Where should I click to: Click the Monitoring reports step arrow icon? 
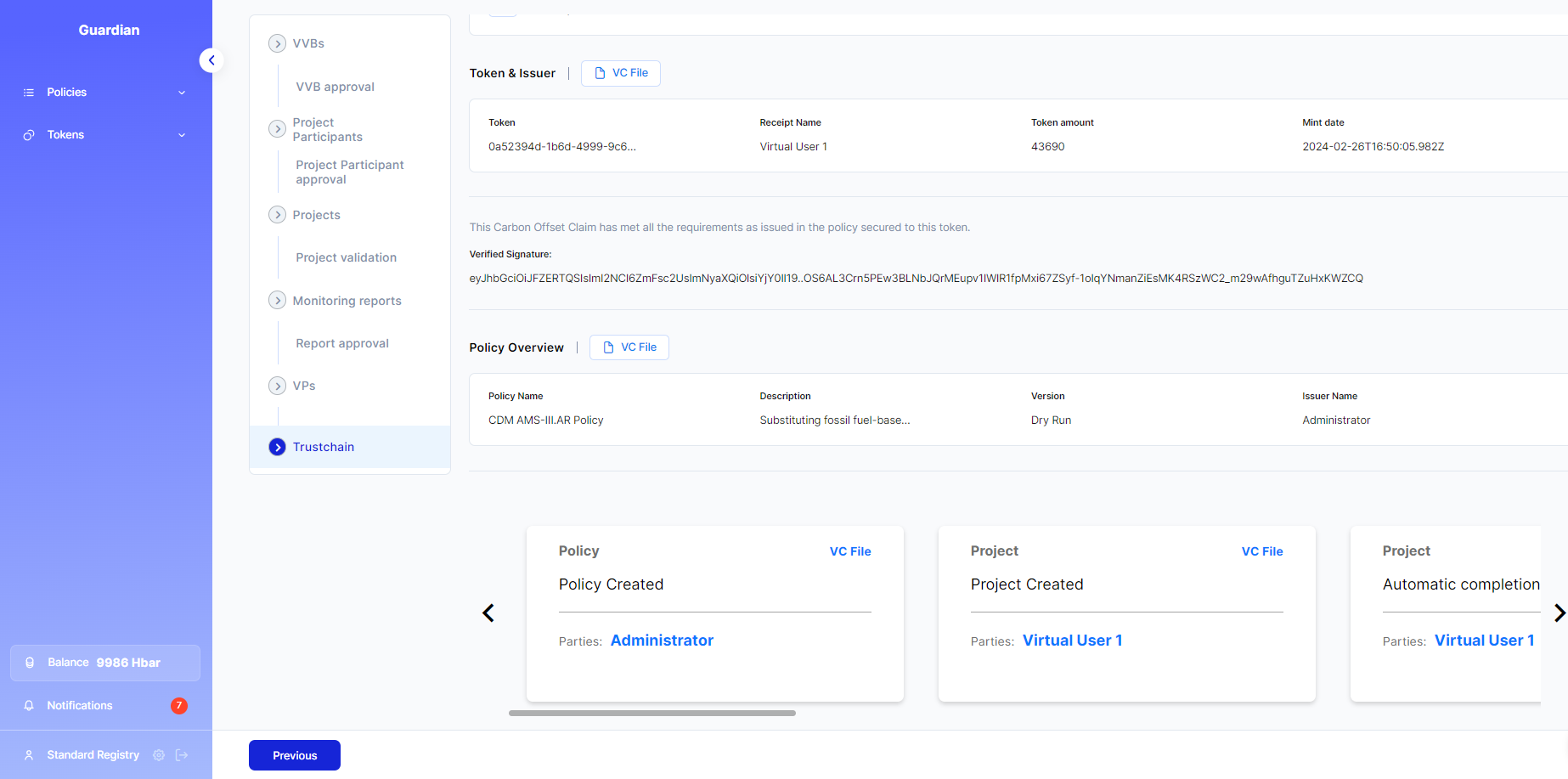277,301
